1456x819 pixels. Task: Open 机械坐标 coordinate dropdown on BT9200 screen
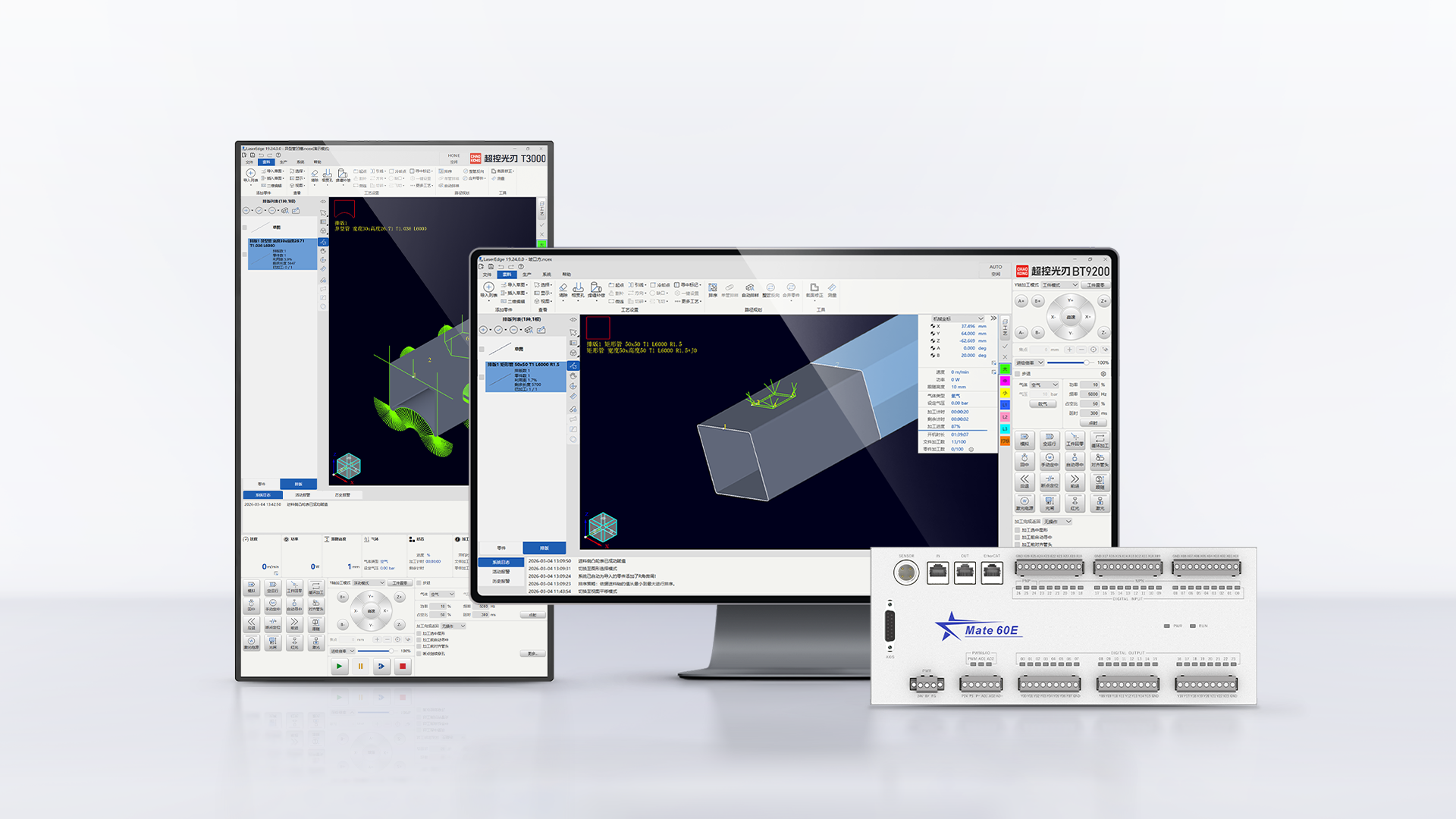958,318
